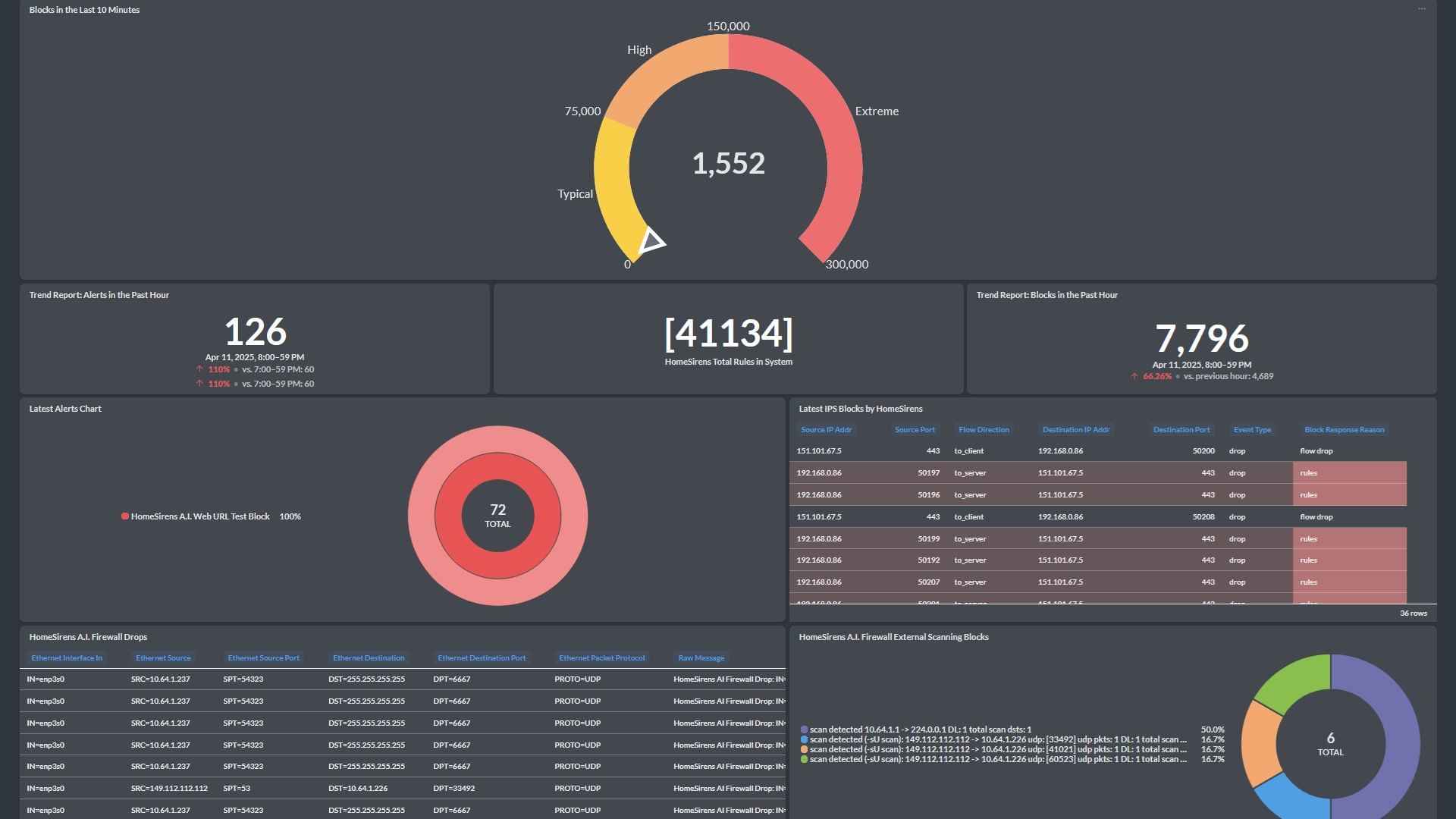The height and width of the screenshot is (819, 1456).
Task: Sort by Ethernet Packet Protocol column
Action: coord(602,658)
